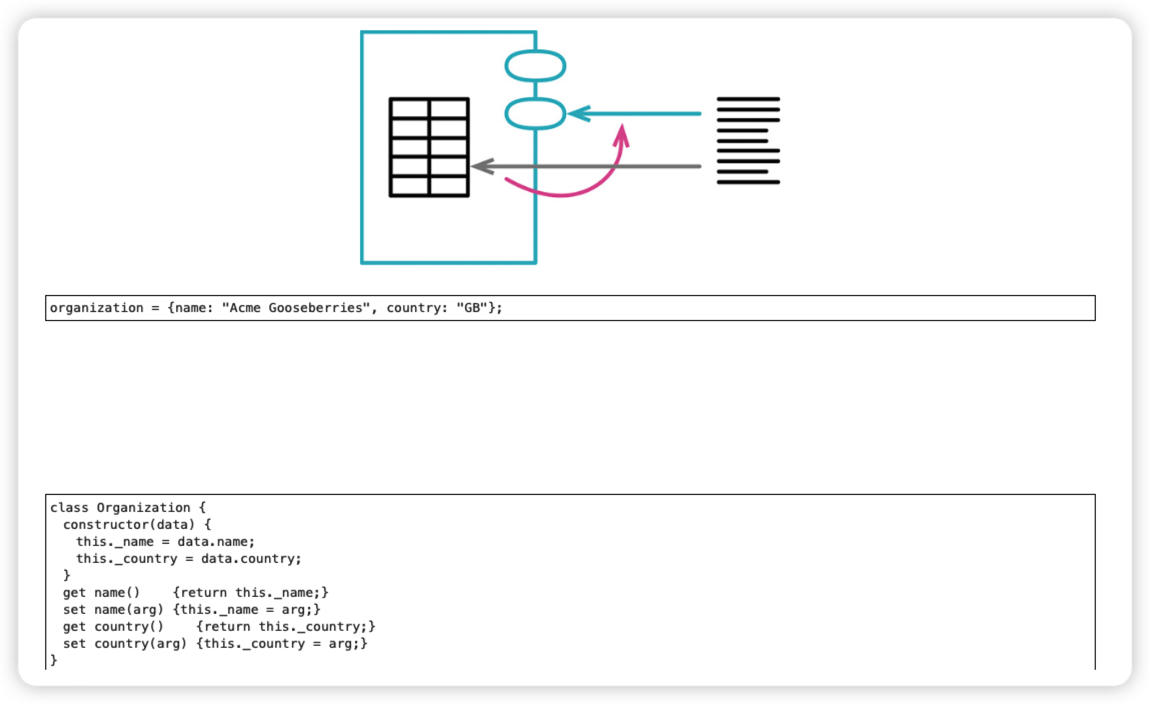Image resolution: width=1150 pixels, height=704 pixels.
Task: Click the stacked black text lines icon
Action: click(748, 140)
